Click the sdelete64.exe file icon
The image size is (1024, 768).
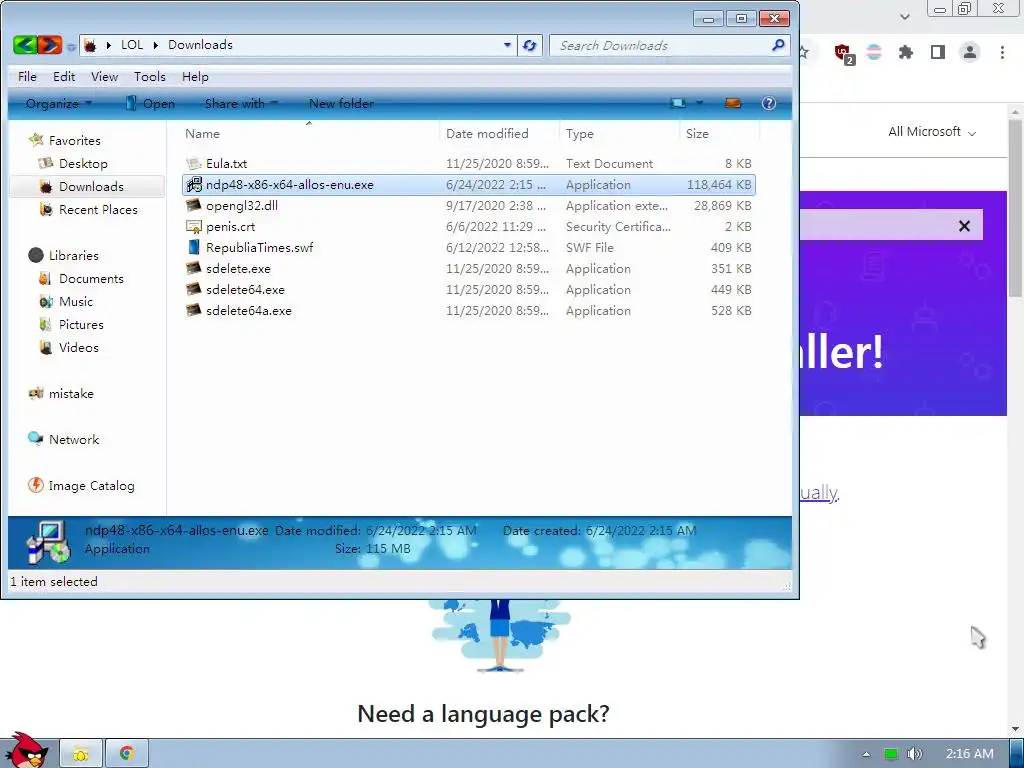click(193, 289)
